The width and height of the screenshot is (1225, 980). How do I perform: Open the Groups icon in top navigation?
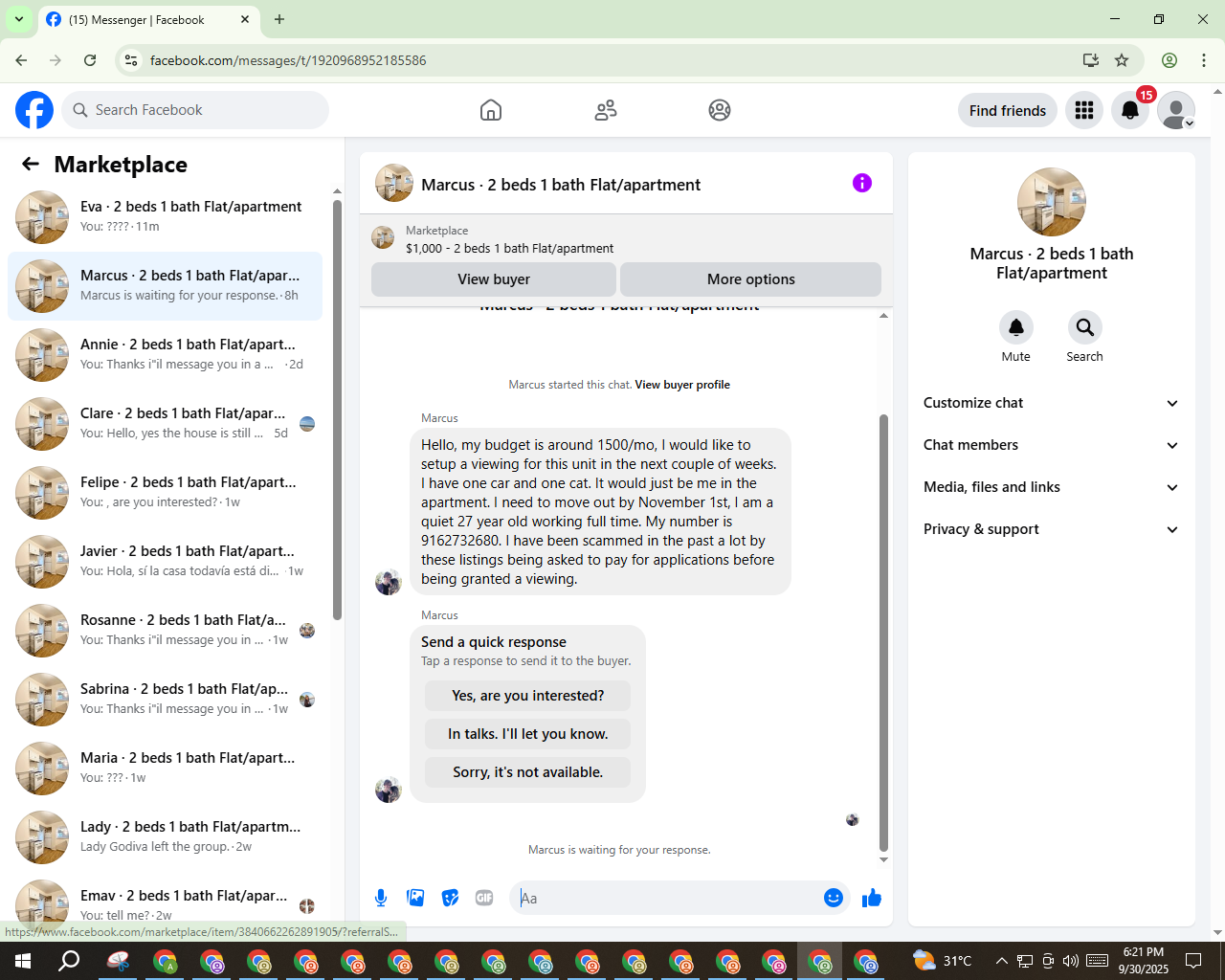coord(720,110)
